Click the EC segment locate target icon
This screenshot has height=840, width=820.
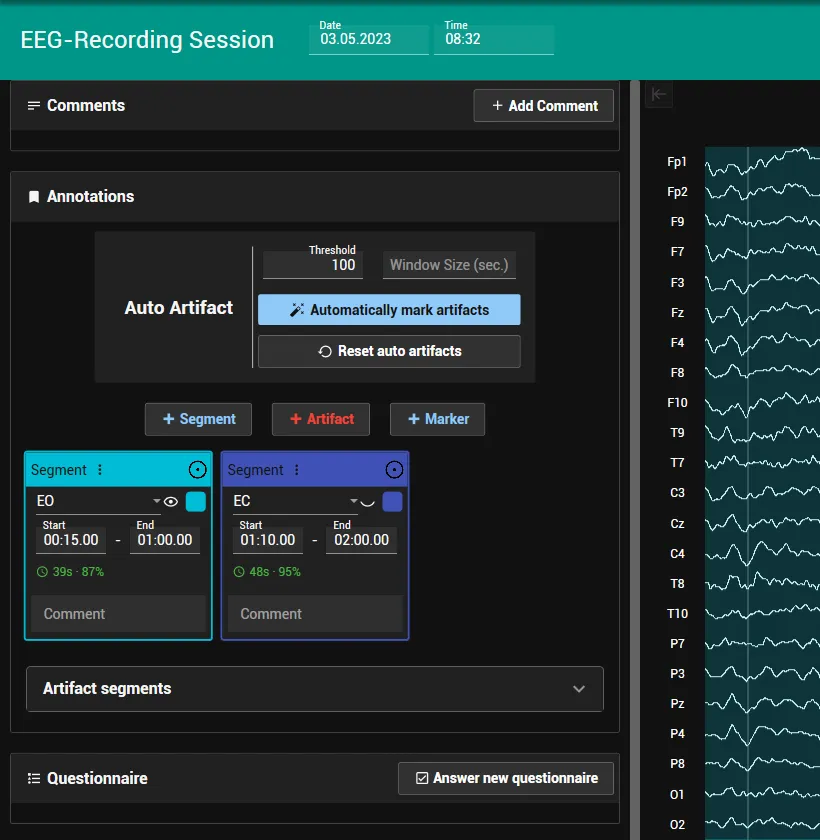pos(394,470)
